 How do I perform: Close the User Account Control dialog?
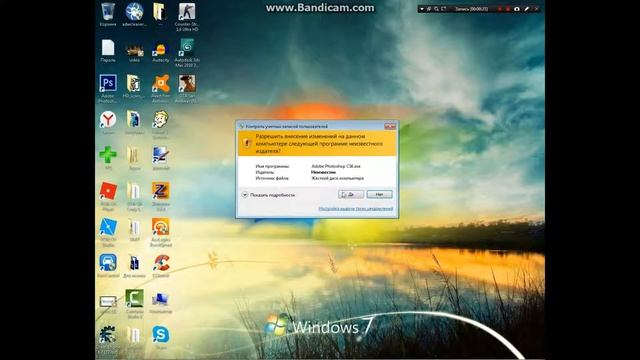pyautogui.click(x=390, y=126)
